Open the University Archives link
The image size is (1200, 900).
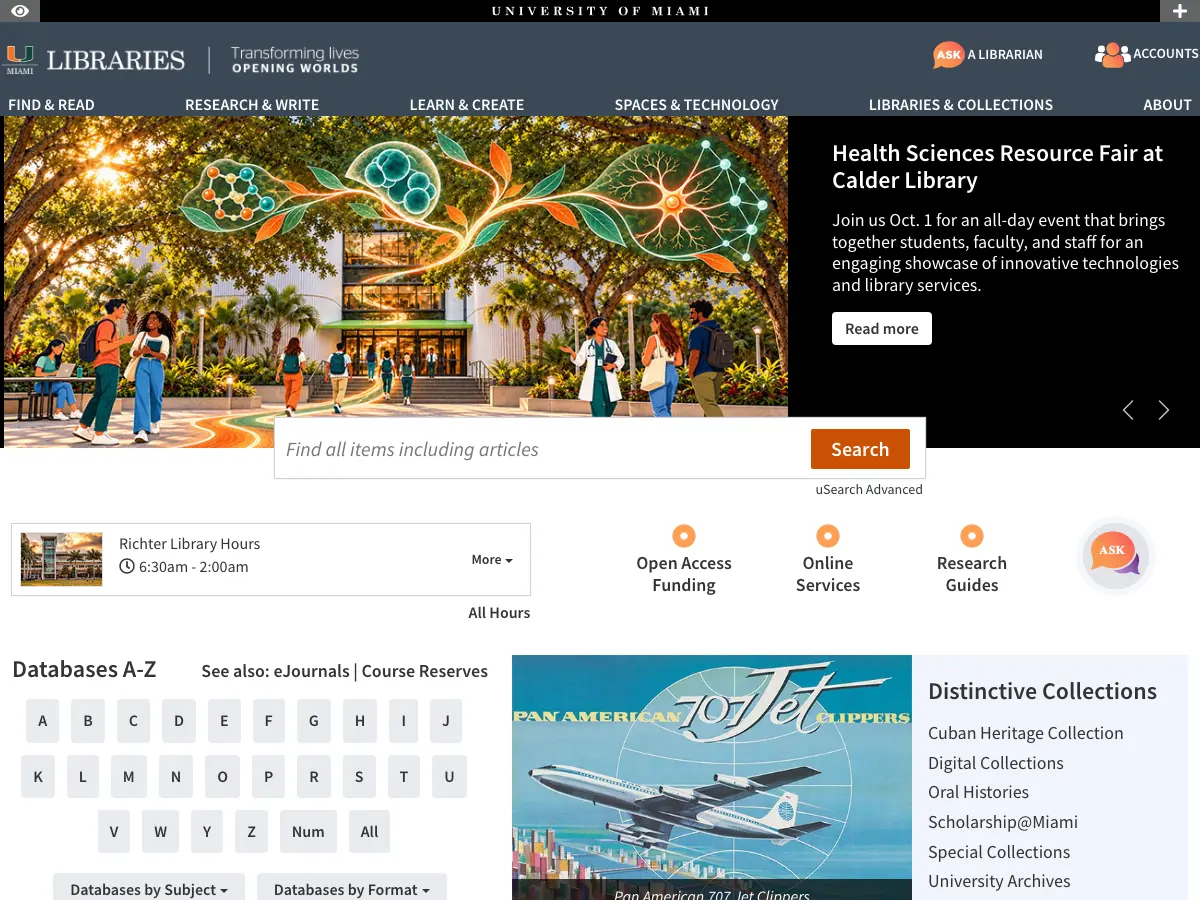[999, 881]
